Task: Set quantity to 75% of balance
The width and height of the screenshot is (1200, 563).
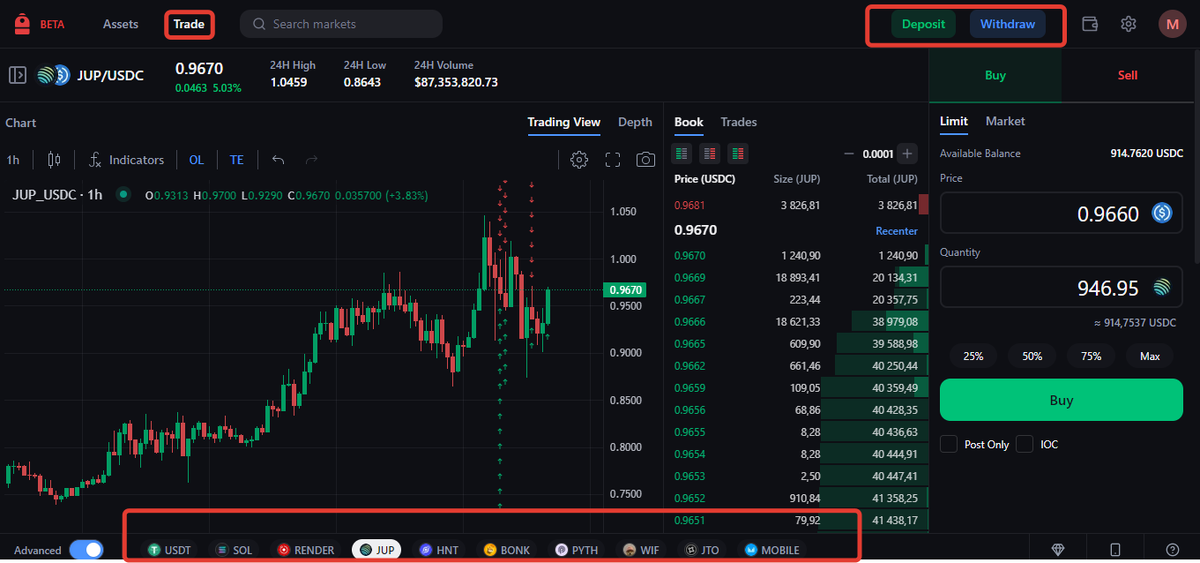Action: coord(1091,356)
